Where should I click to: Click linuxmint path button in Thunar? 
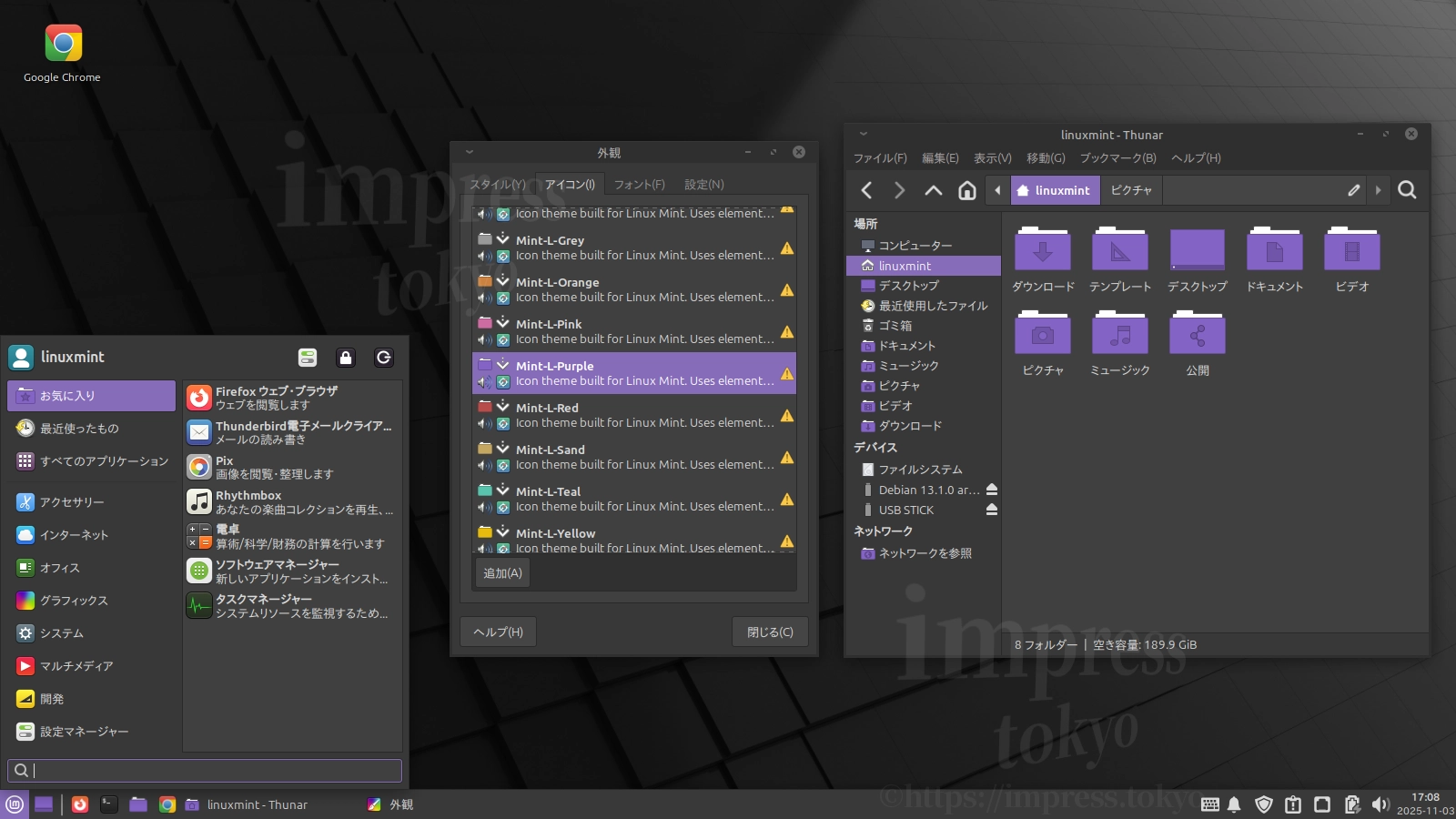1056,190
